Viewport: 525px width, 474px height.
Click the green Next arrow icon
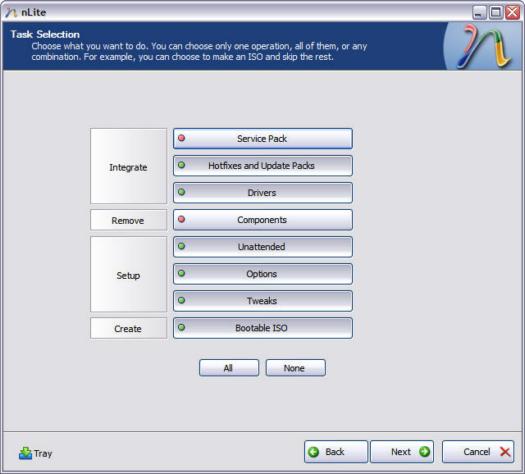pyautogui.click(x=424, y=452)
